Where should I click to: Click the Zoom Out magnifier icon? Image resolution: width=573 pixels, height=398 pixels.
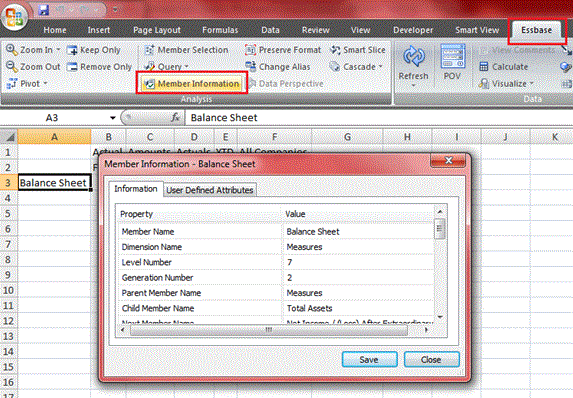pos(12,67)
